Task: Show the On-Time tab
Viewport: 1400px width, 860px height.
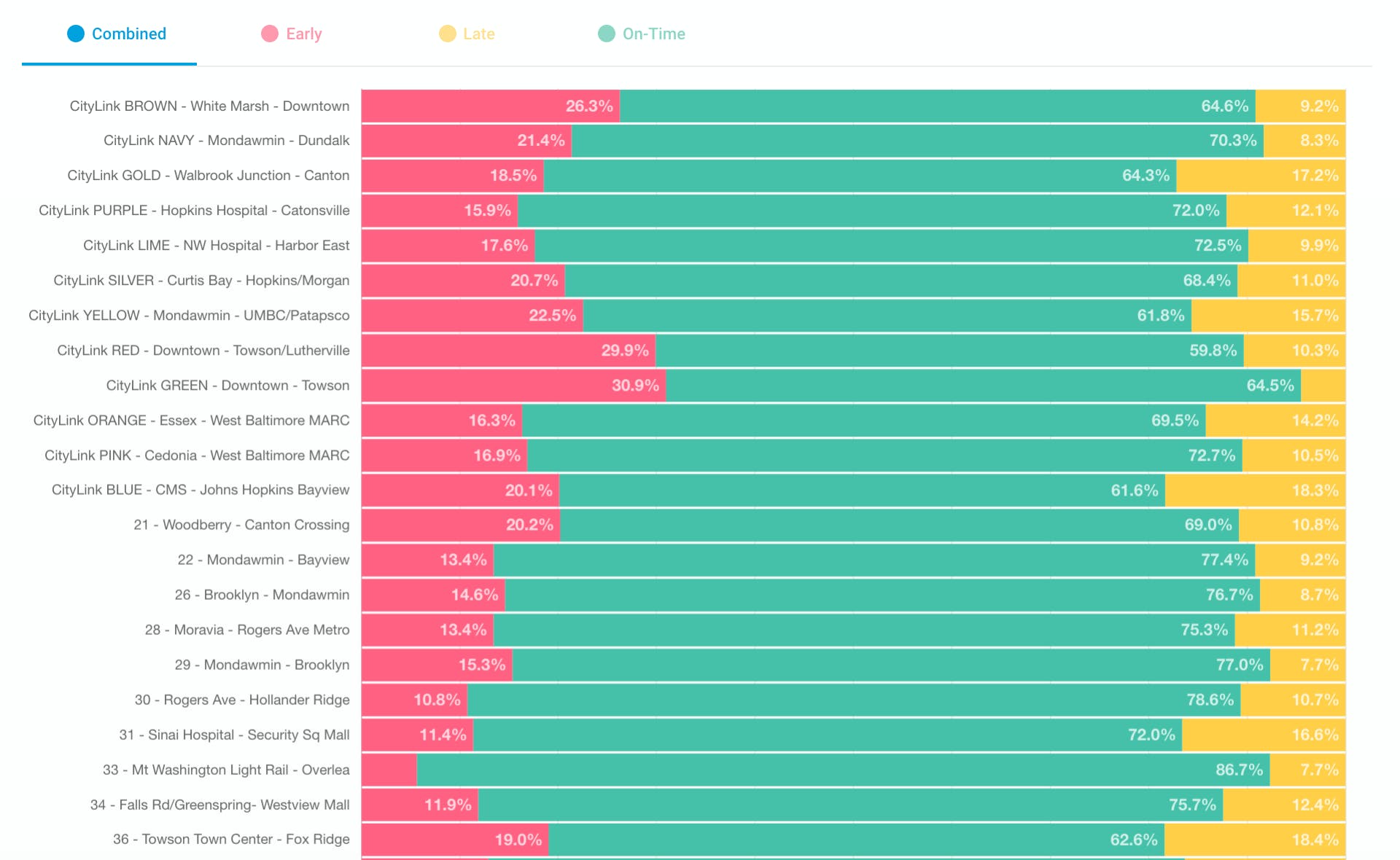Action: [x=642, y=34]
